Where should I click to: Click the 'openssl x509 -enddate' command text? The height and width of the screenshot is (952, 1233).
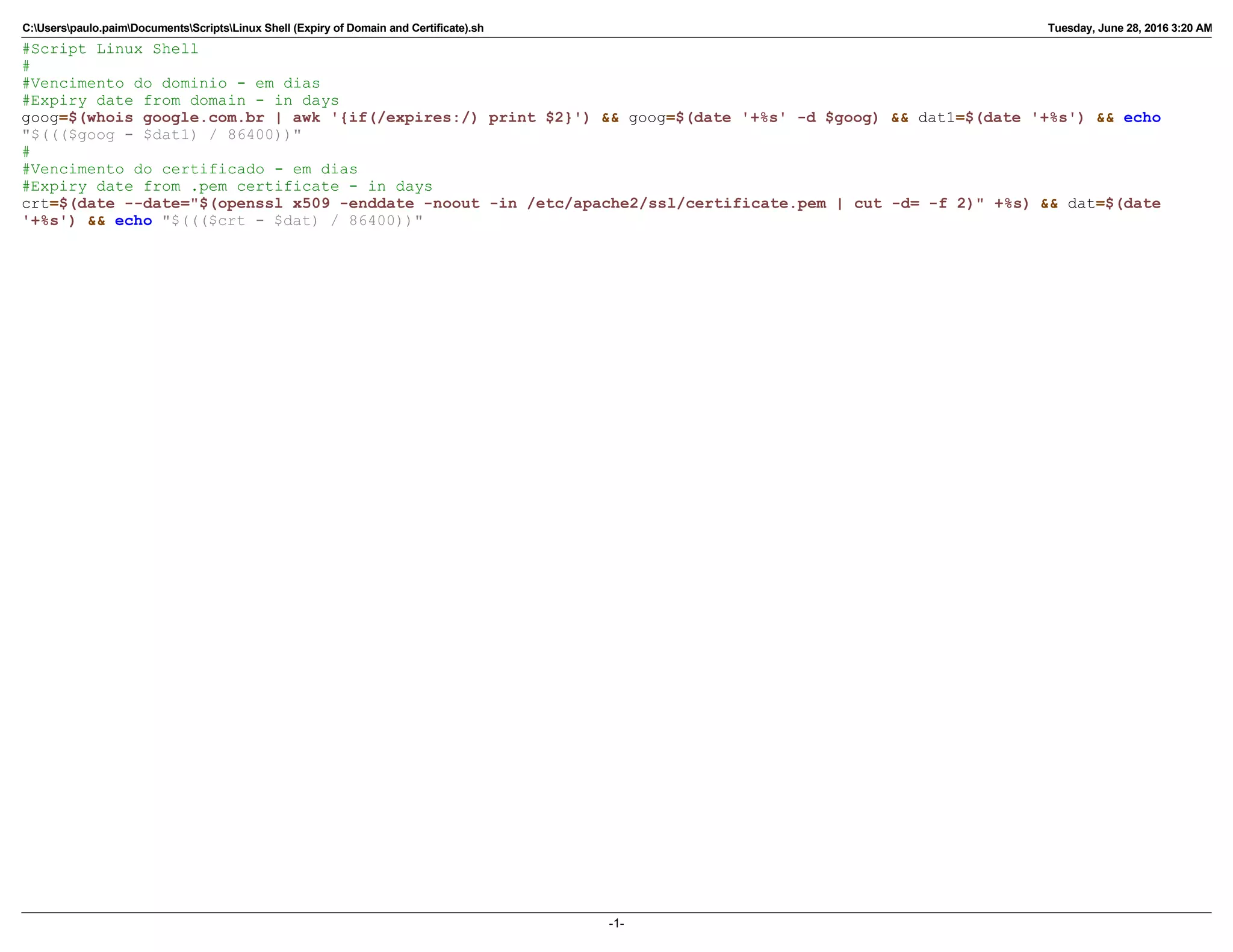coord(316,203)
